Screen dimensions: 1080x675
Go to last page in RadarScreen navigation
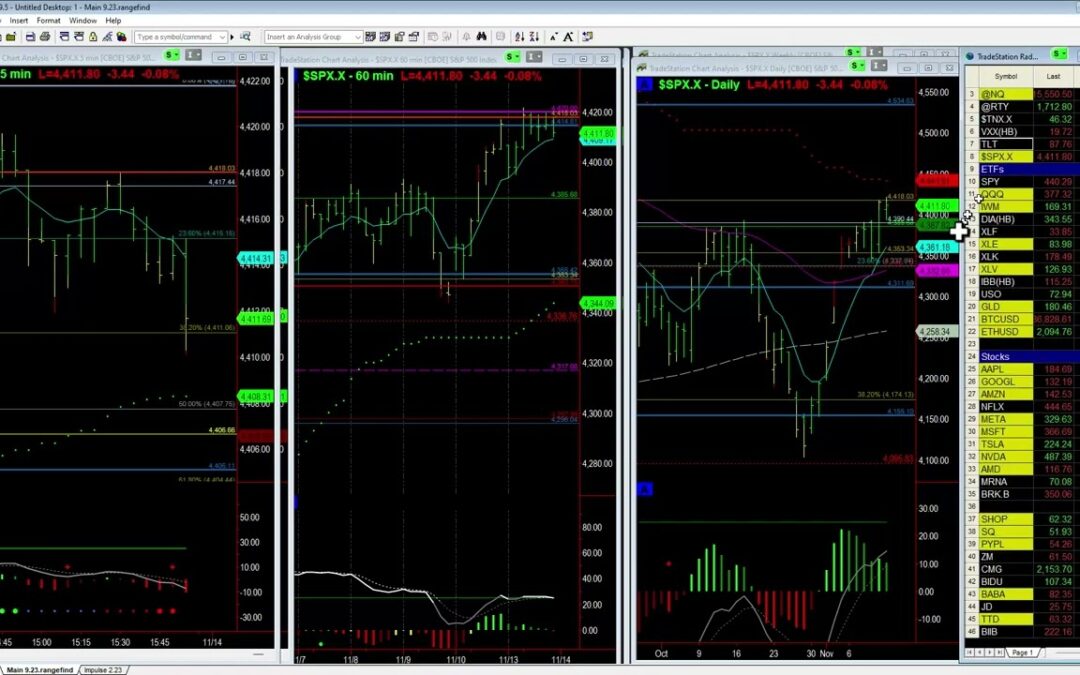(x=999, y=652)
